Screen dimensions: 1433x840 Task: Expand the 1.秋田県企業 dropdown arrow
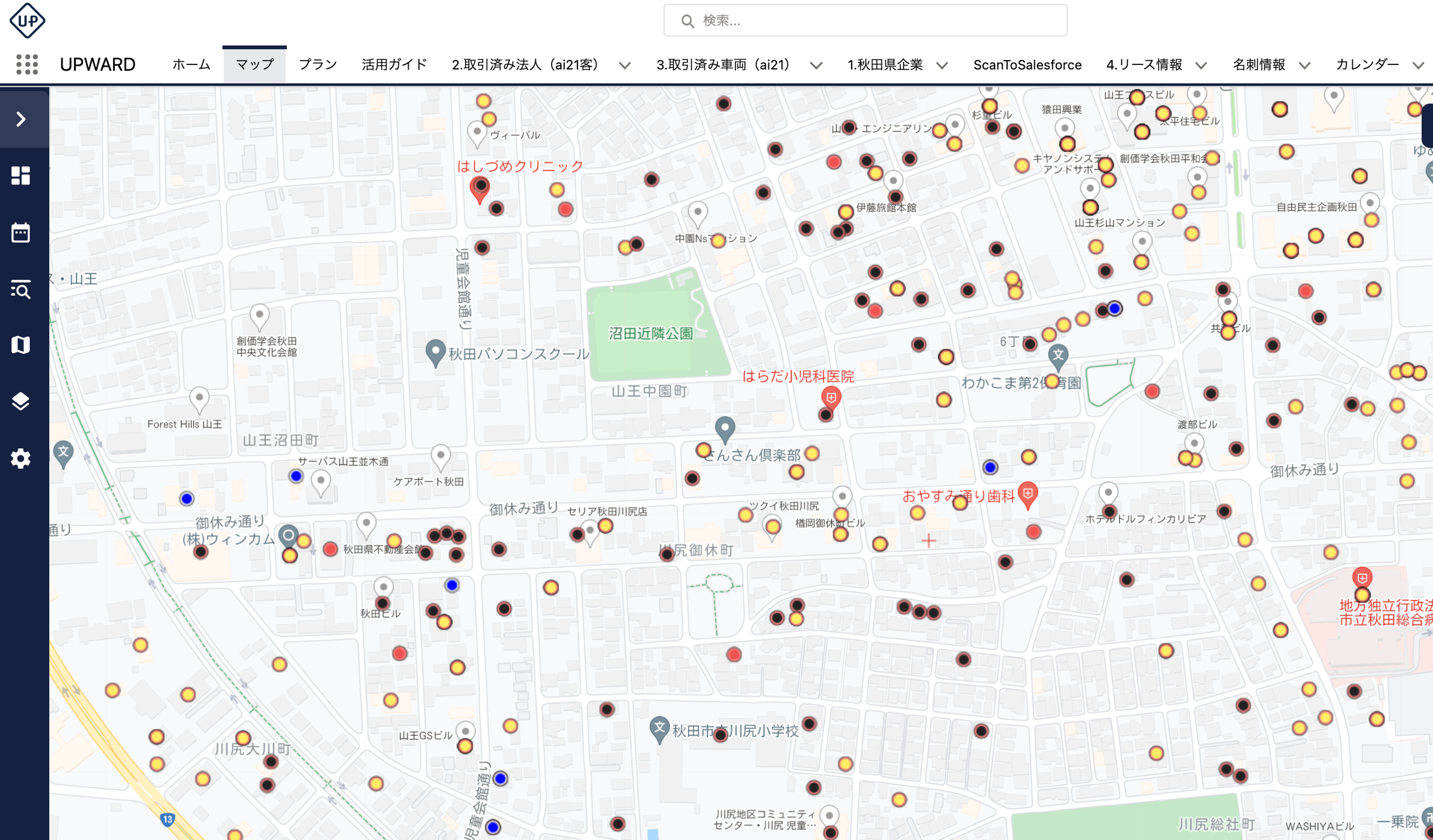pos(941,65)
